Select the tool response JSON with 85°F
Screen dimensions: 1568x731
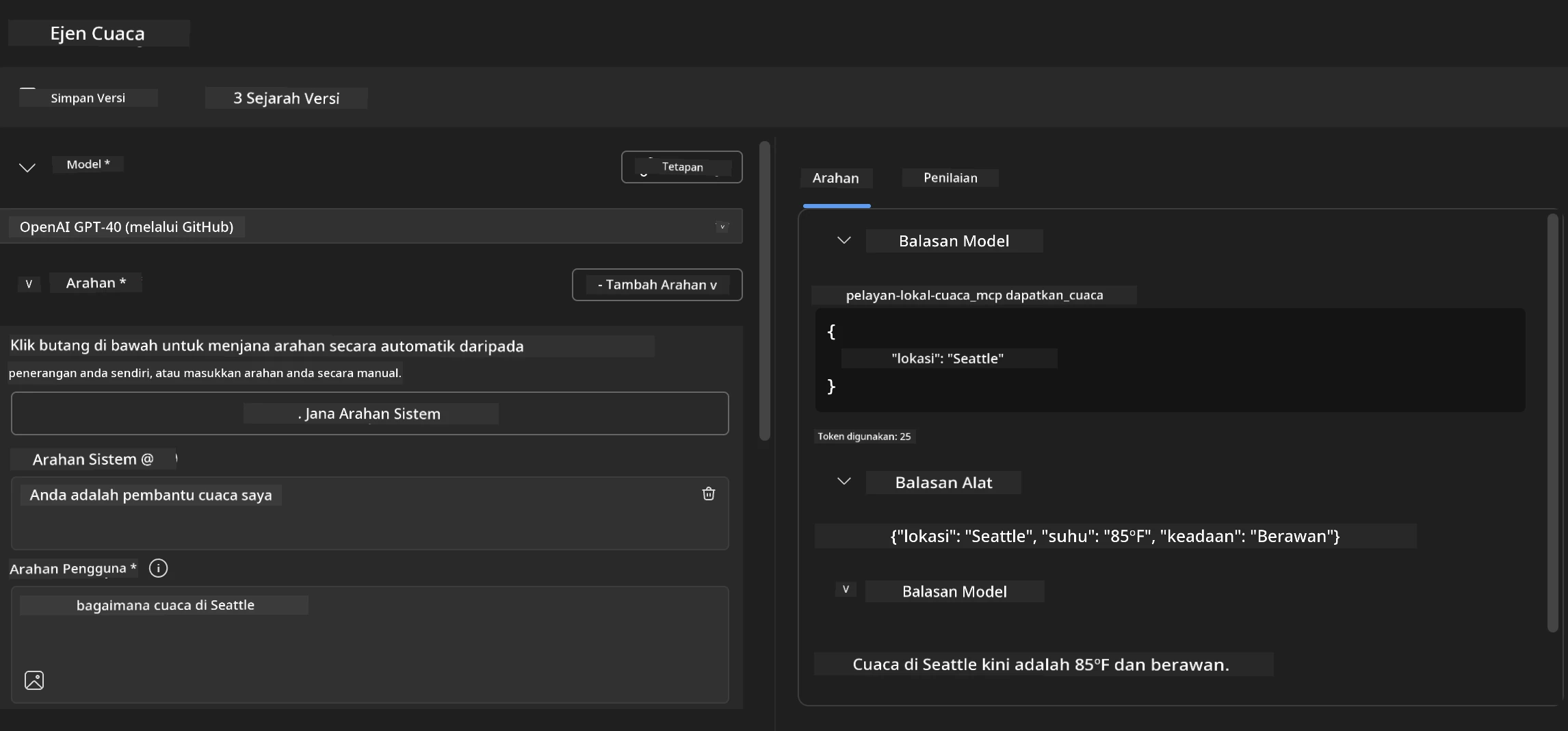click(1115, 536)
